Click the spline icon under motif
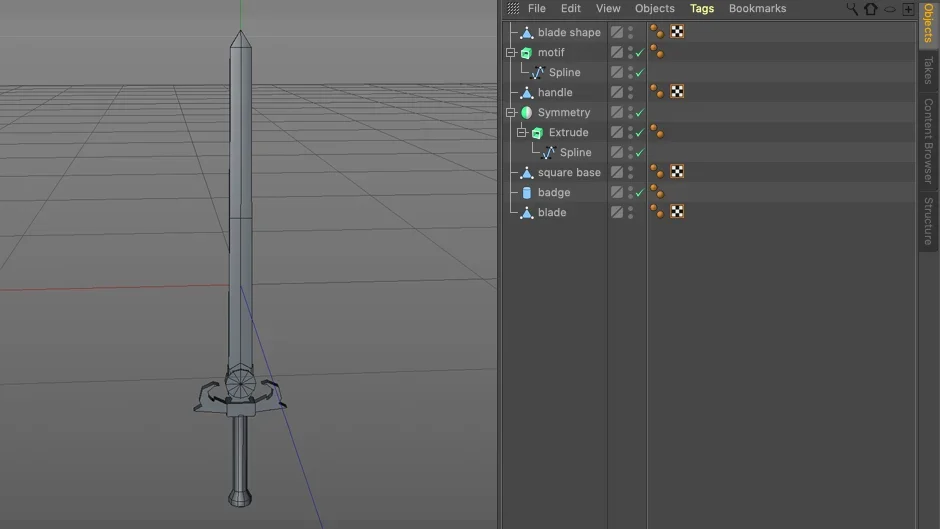 [538, 73]
